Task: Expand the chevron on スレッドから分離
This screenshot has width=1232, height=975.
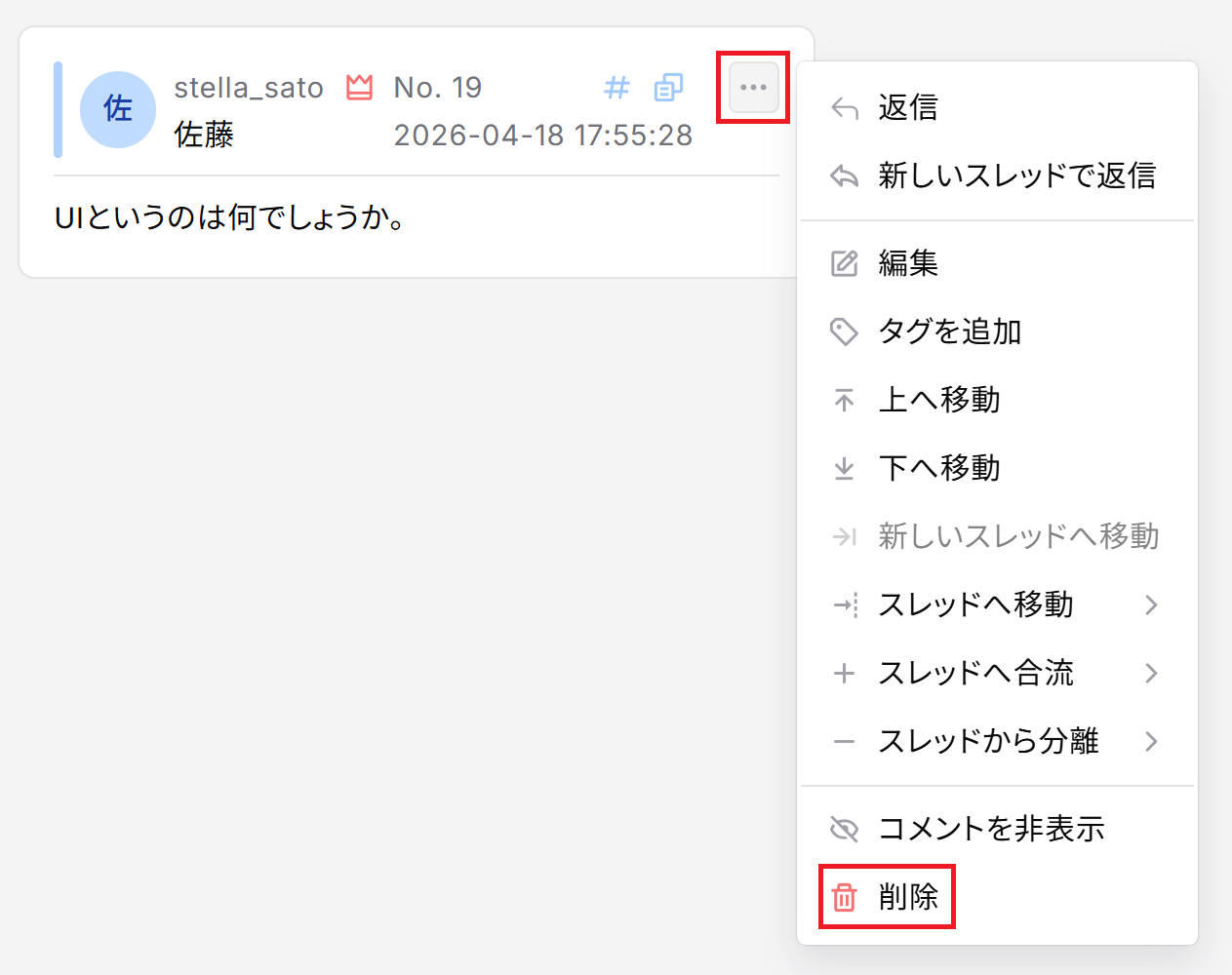Action: click(1151, 741)
